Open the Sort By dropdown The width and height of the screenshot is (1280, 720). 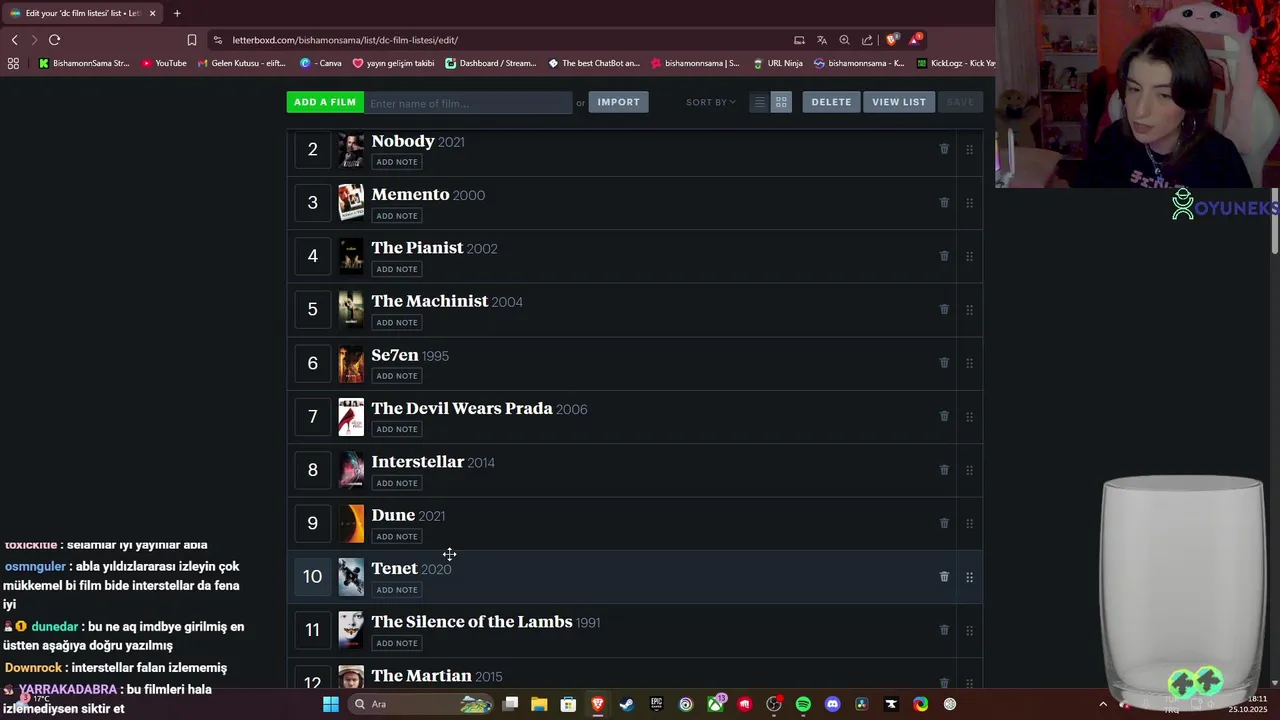pos(711,102)
